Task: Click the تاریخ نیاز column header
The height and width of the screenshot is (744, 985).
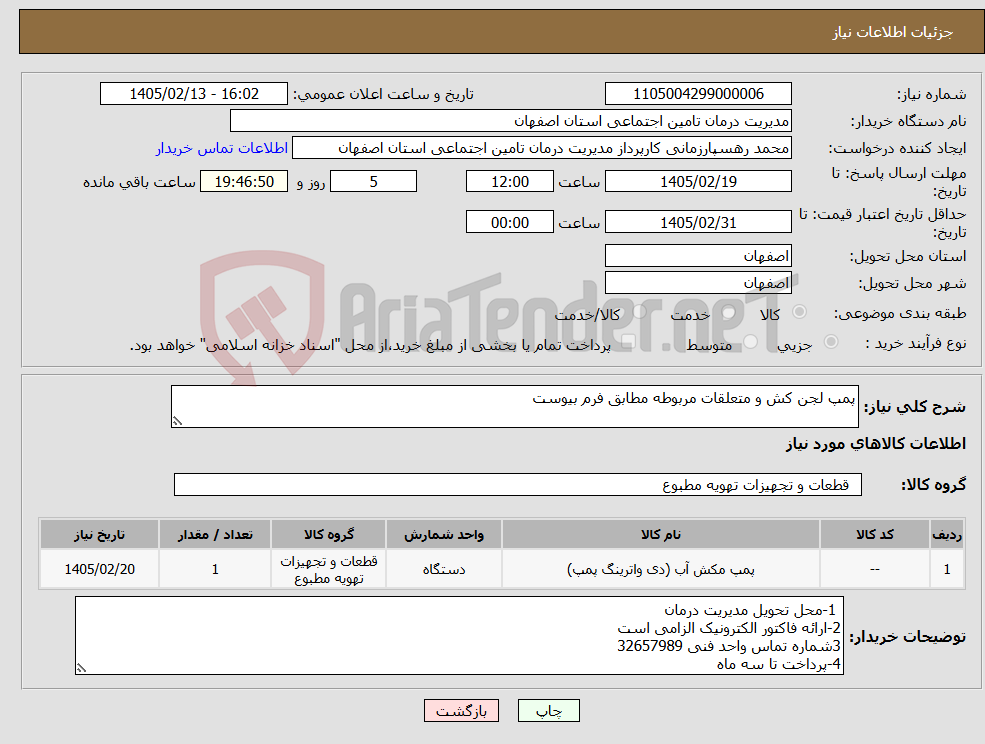Action: tap(99, 534)
